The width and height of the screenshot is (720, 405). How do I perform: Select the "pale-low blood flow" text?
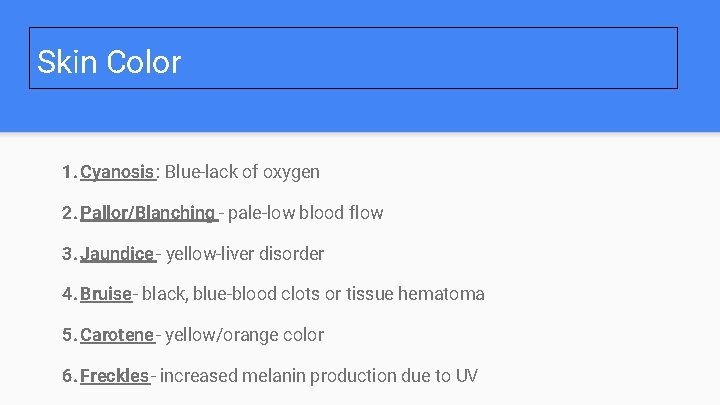305,213
